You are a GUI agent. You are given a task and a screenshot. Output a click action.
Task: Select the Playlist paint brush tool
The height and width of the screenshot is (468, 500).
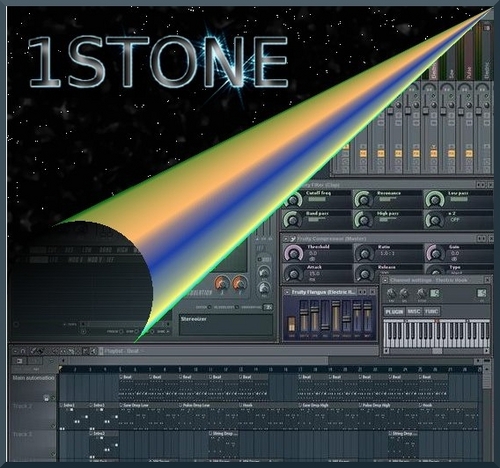coord(40,351)
